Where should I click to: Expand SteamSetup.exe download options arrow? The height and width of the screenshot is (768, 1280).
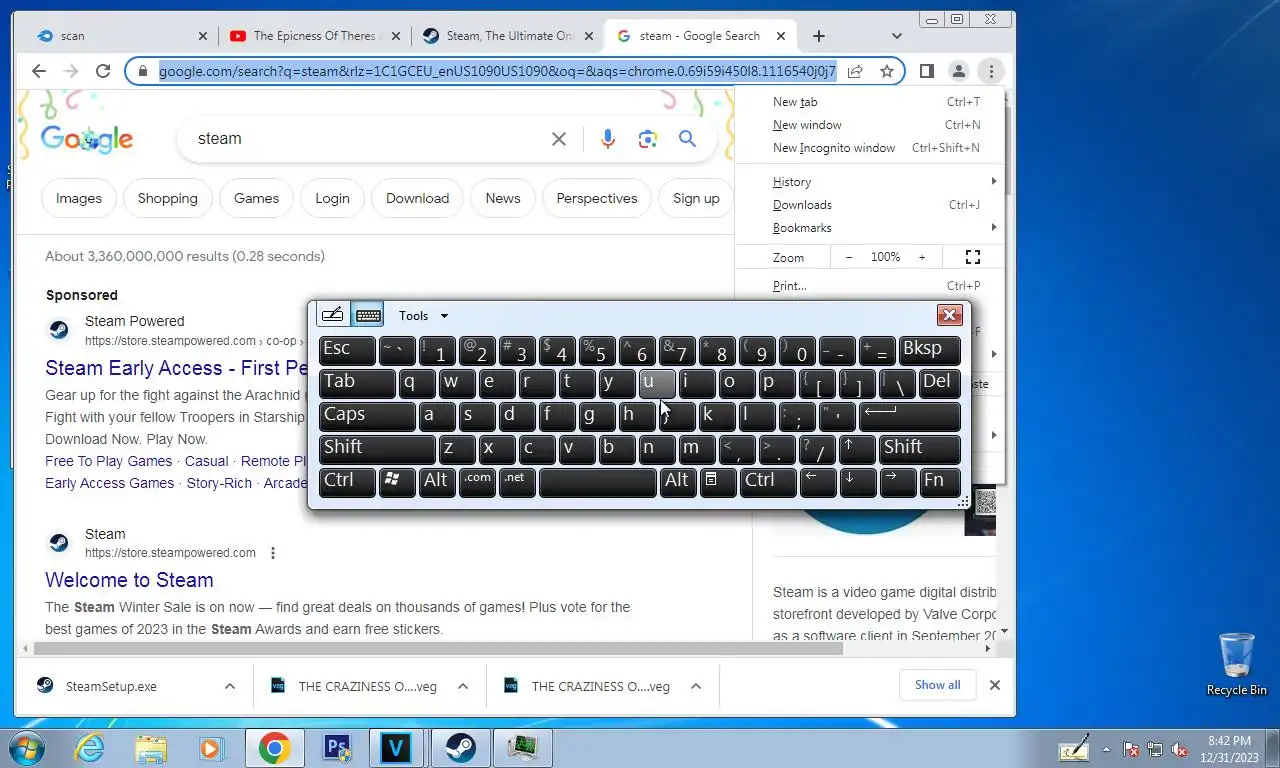click(x=229, y=686)
